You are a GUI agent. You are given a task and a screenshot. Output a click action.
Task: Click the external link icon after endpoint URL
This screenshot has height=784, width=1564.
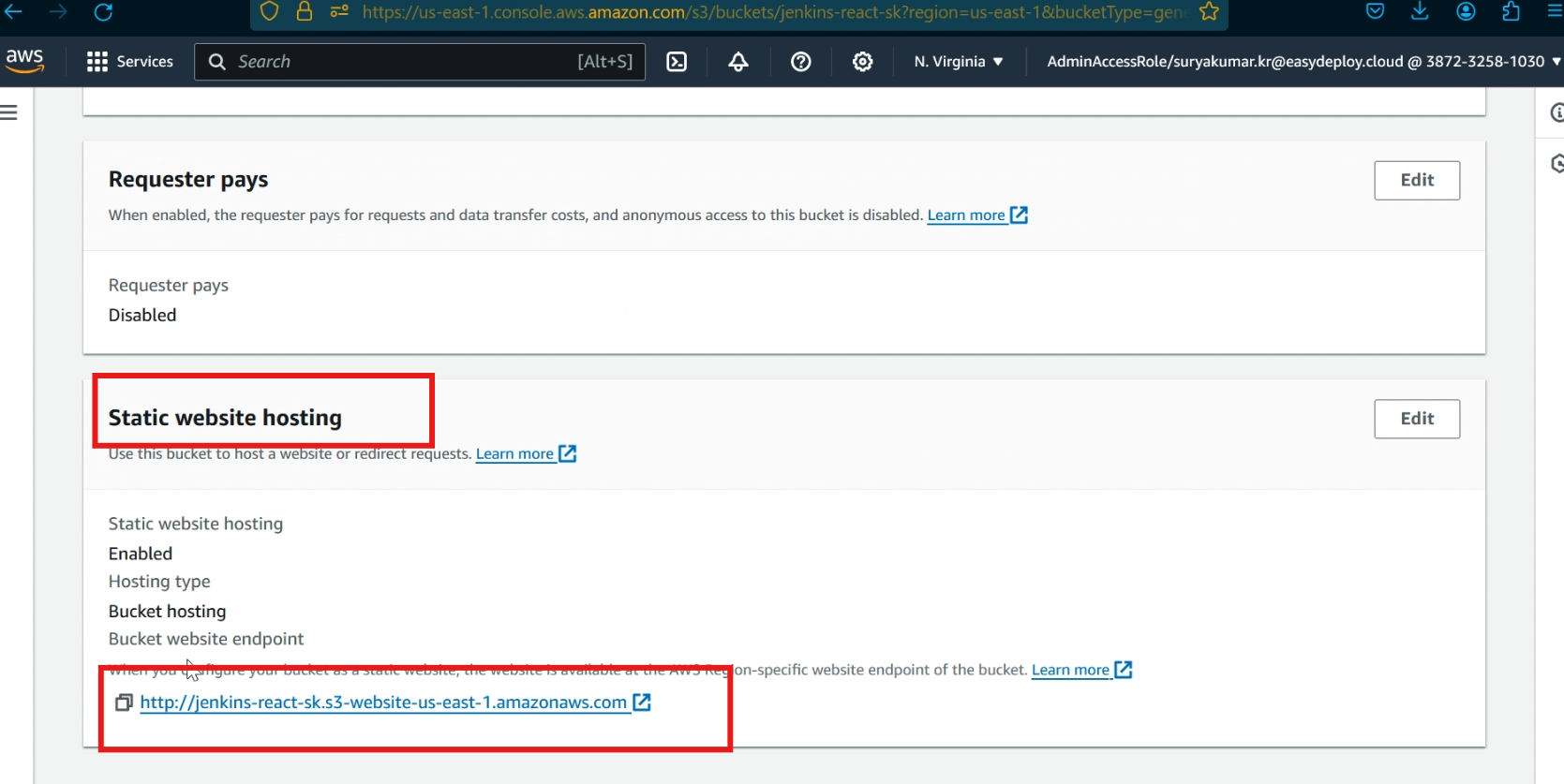click(x=642, y=703)
